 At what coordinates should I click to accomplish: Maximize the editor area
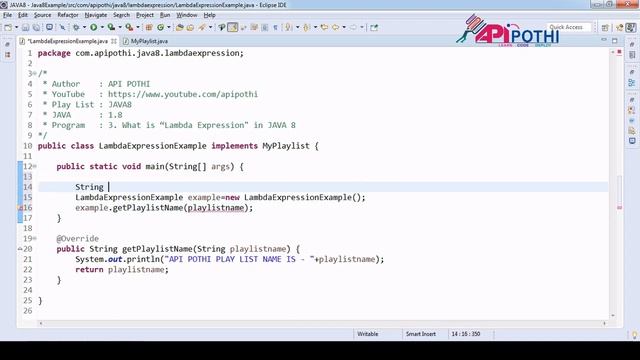615,40
